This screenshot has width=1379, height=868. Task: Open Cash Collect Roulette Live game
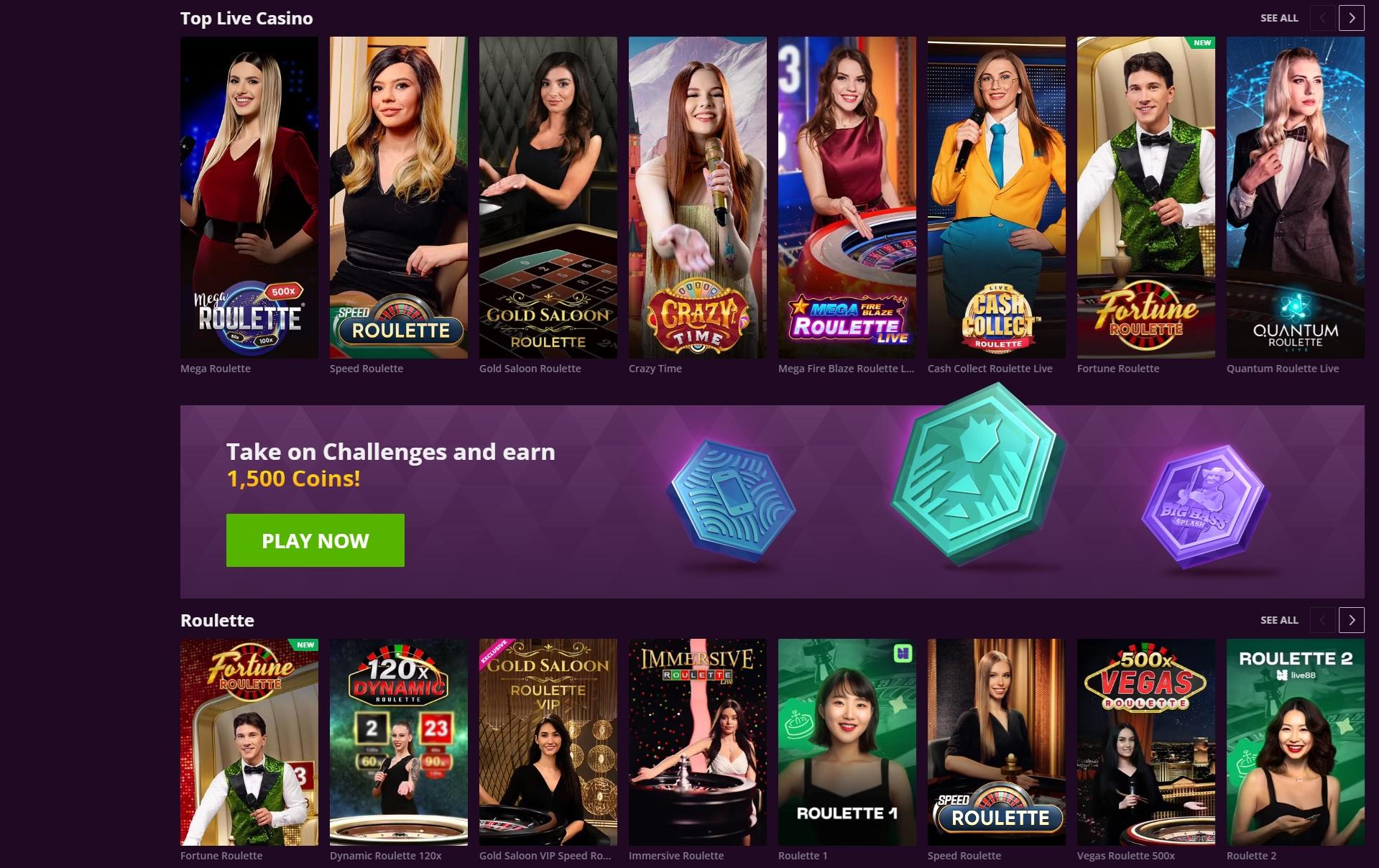pos(996,198)
